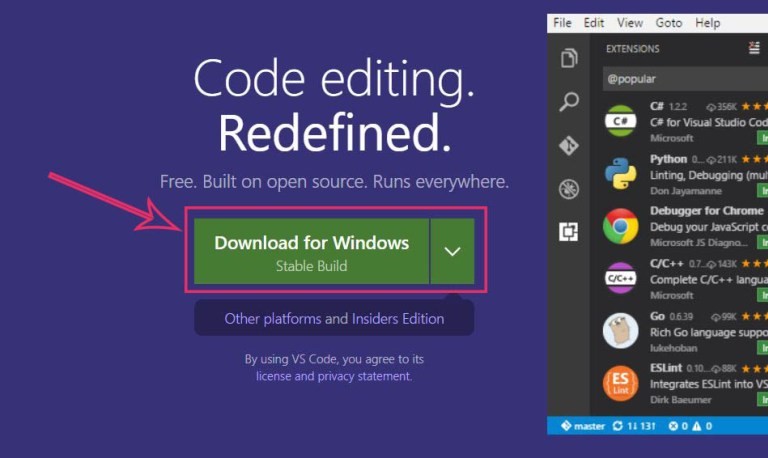The width and height of the screenshot is (768, 458).
Task: Click the warnings triangle in status bar
Action: click(696, 426)
